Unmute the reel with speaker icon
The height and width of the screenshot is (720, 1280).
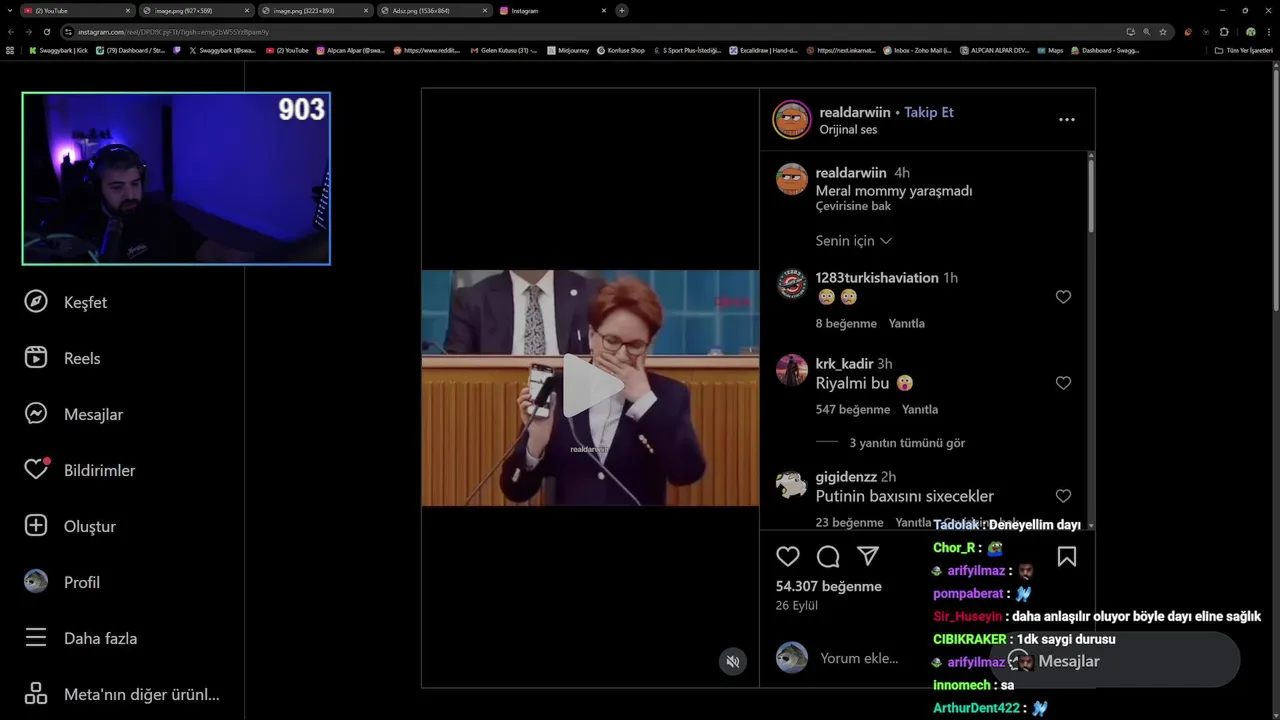[733, 661]
